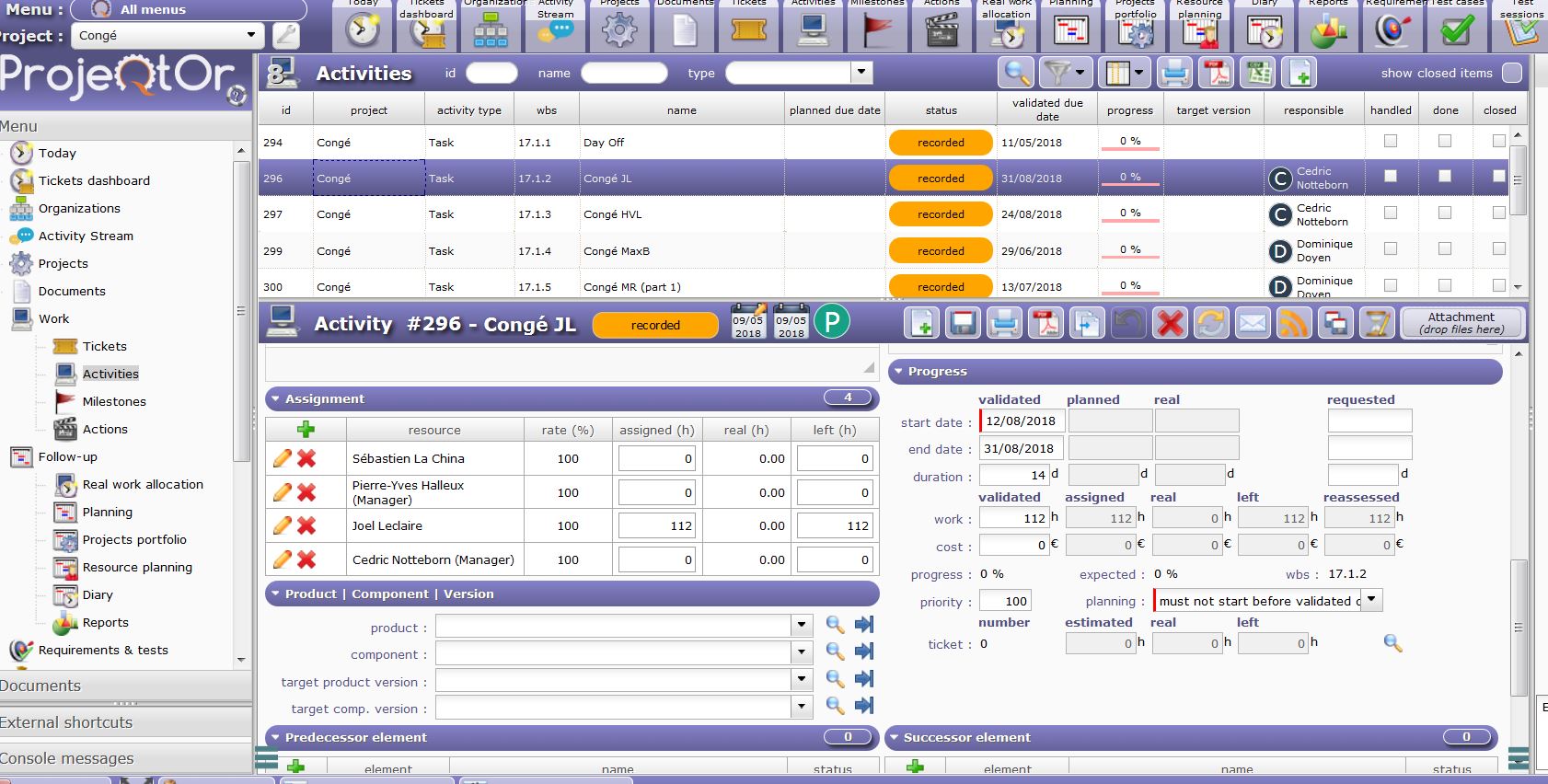Print the activities list with printer icon

pos(1173,73)
